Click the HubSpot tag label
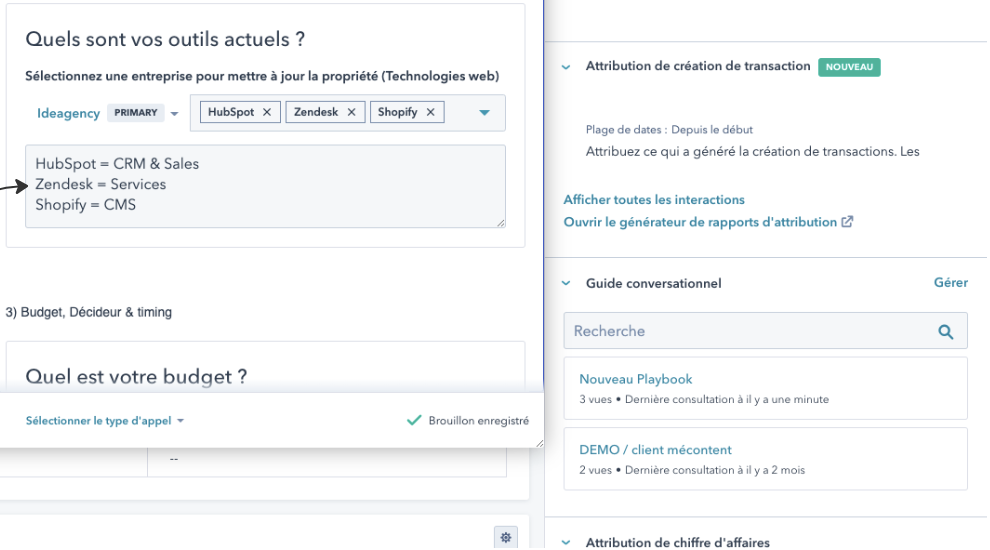990x550 pixels. click(230, 112)
